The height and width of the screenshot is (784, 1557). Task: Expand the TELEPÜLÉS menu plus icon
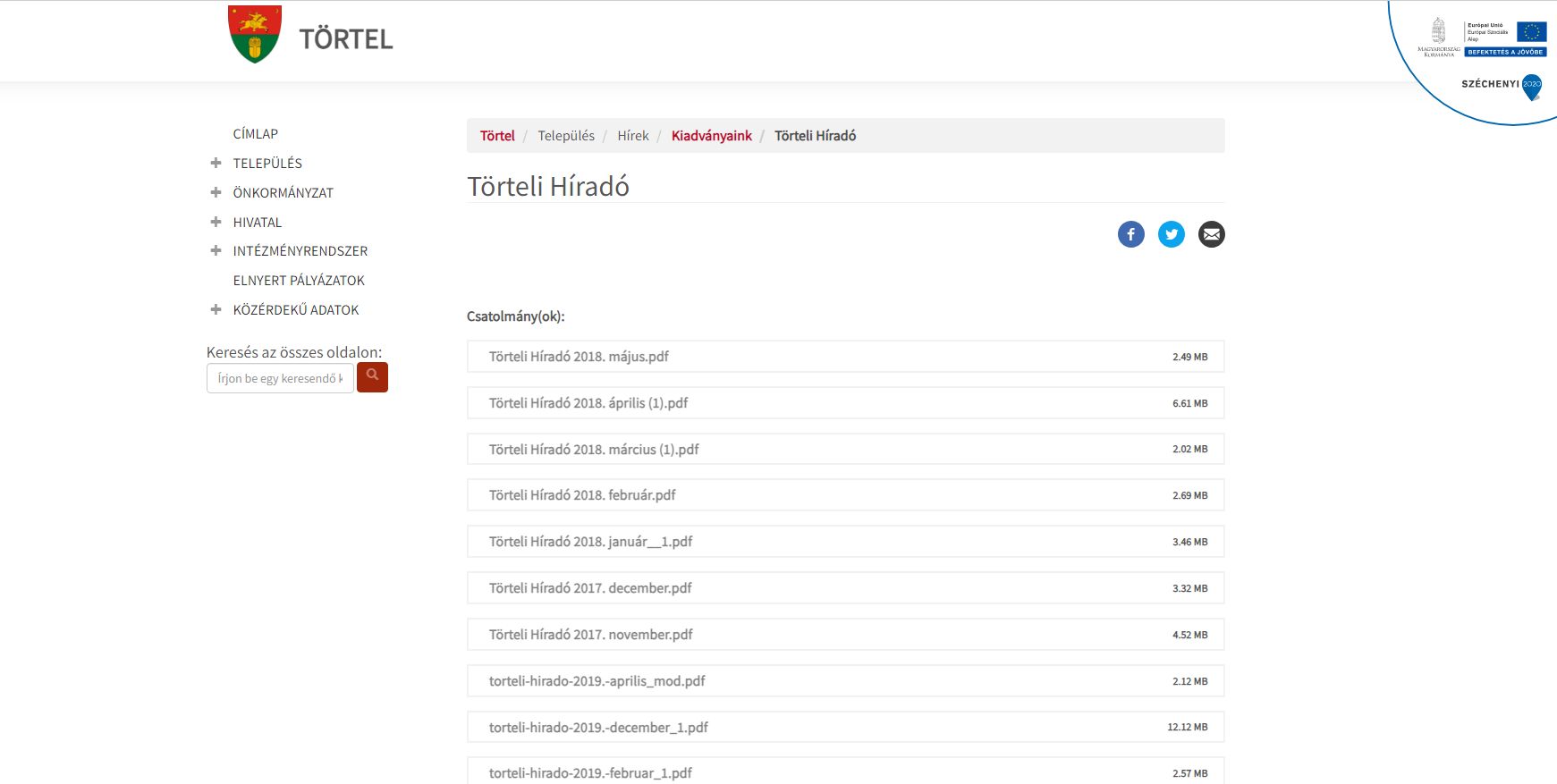point(216,163)
